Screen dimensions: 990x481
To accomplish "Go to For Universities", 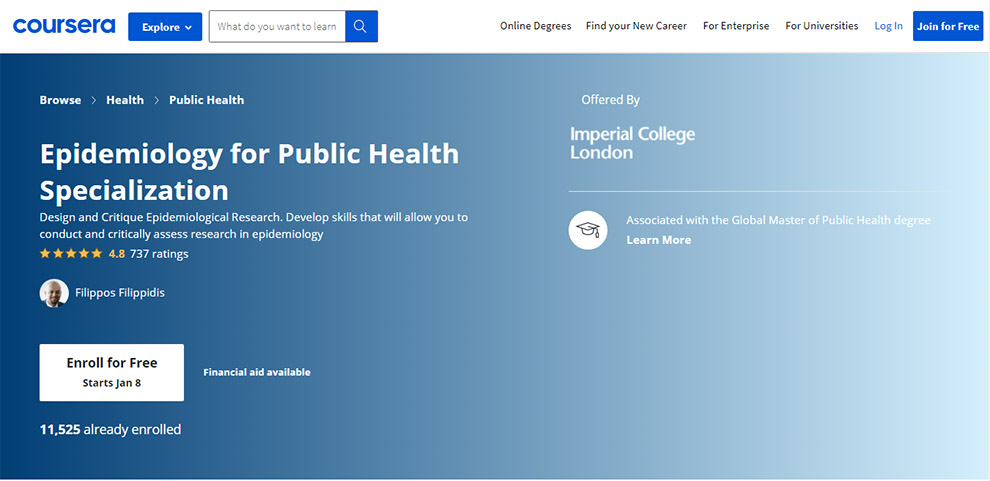I will click(821, 26).
